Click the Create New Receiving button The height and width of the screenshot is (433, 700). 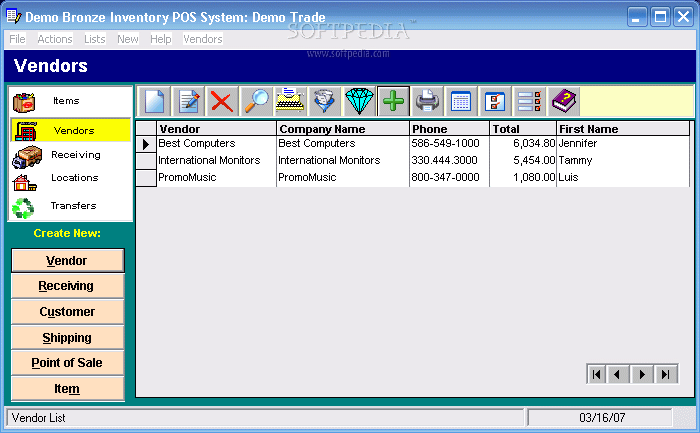coord(67,286)
